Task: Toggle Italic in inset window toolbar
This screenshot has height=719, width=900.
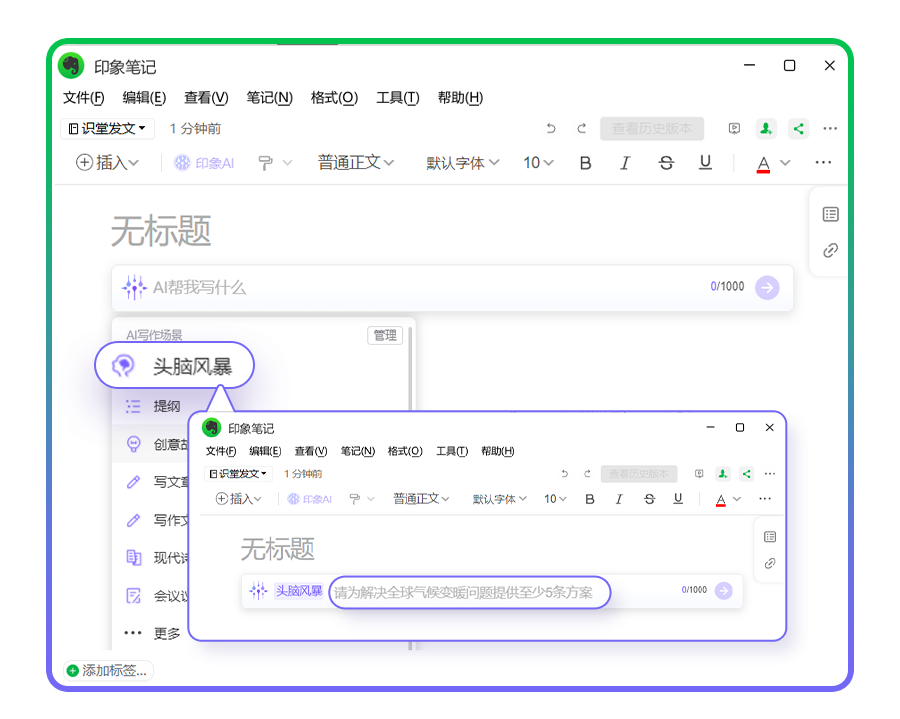Action: (x=619, y=499)
